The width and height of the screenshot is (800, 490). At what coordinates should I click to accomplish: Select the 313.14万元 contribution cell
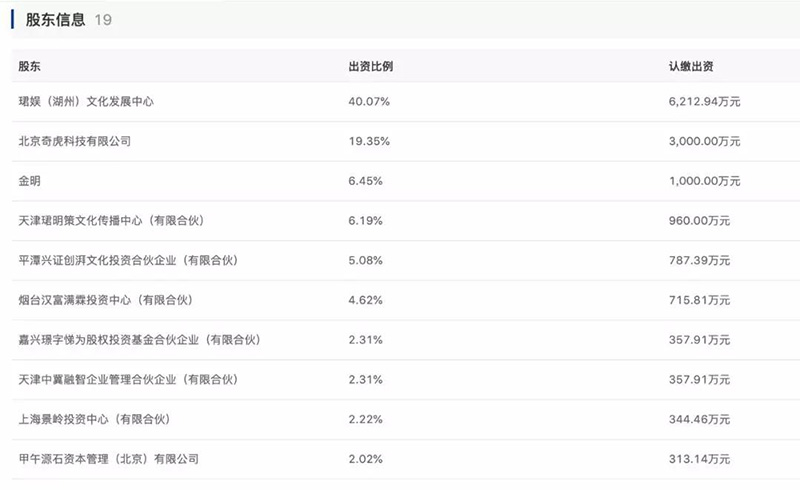[699, 459]
